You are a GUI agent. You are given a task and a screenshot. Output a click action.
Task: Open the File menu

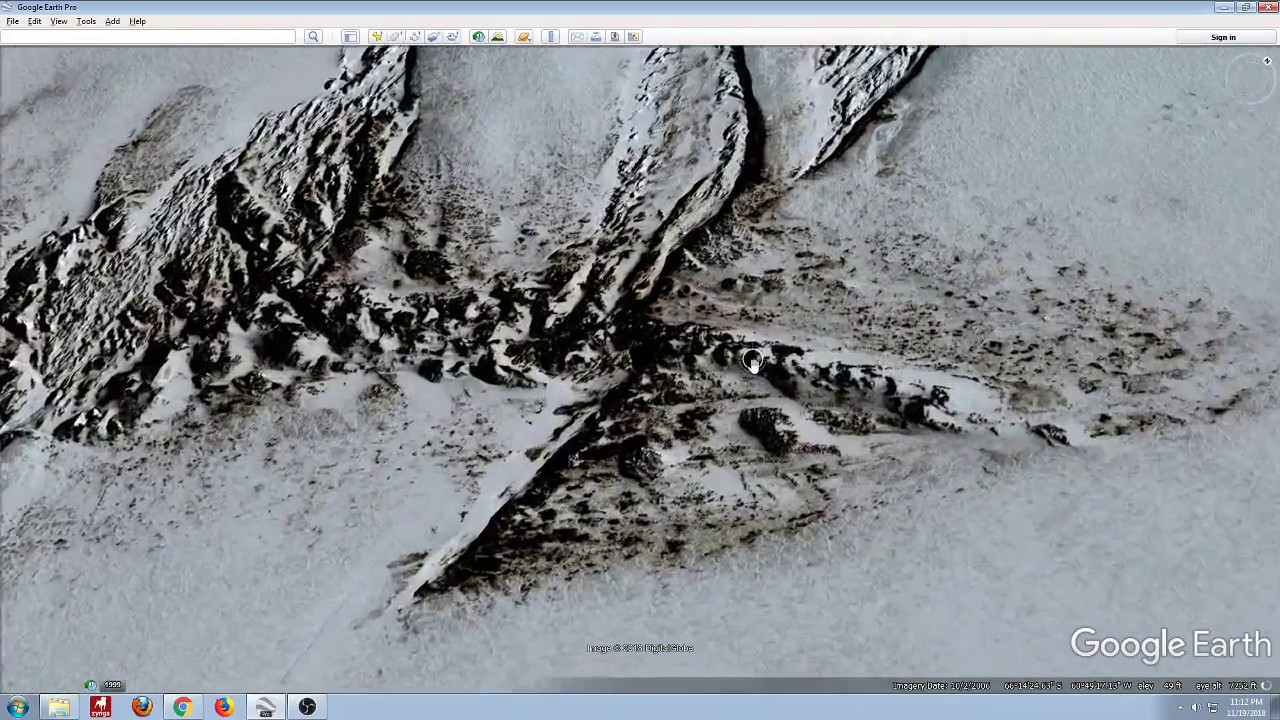13,21
